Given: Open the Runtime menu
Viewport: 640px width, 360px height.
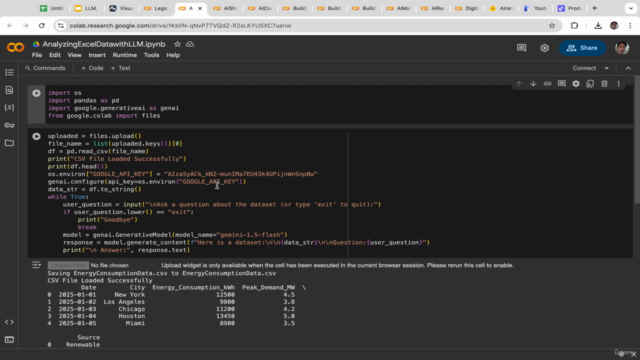Looking at the screenshot, I should click(124, 55).
